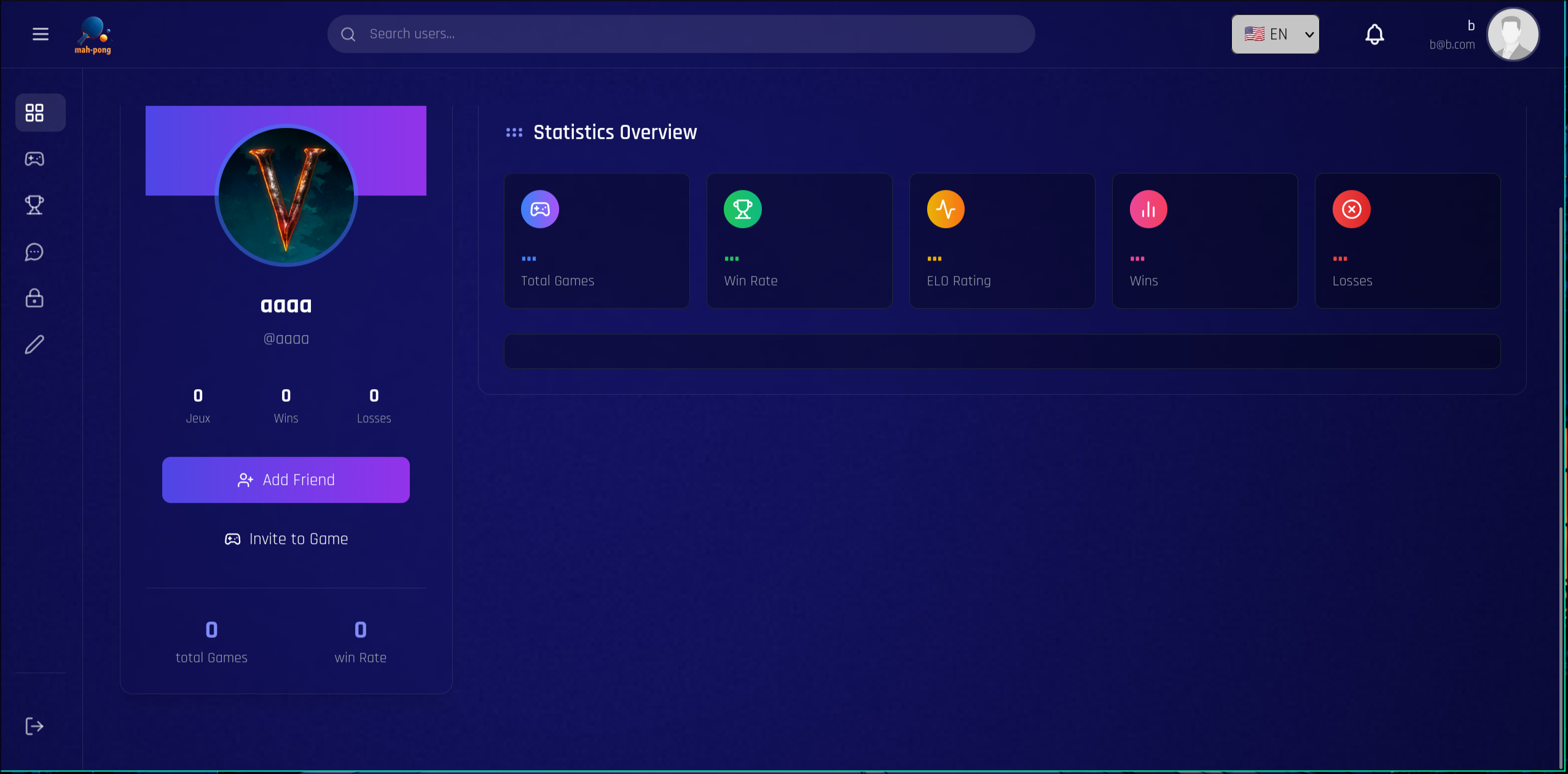Click the page vertical scrollbar

coord(1561,488)
